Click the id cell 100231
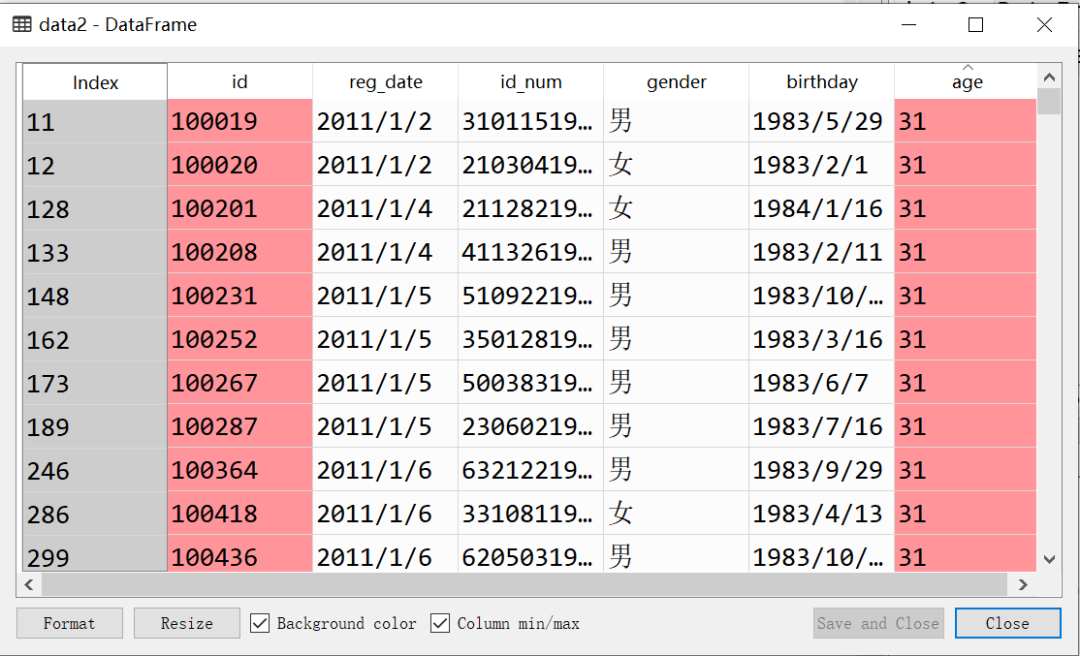The image size is (1080, 656). click(x=240, y=296)
